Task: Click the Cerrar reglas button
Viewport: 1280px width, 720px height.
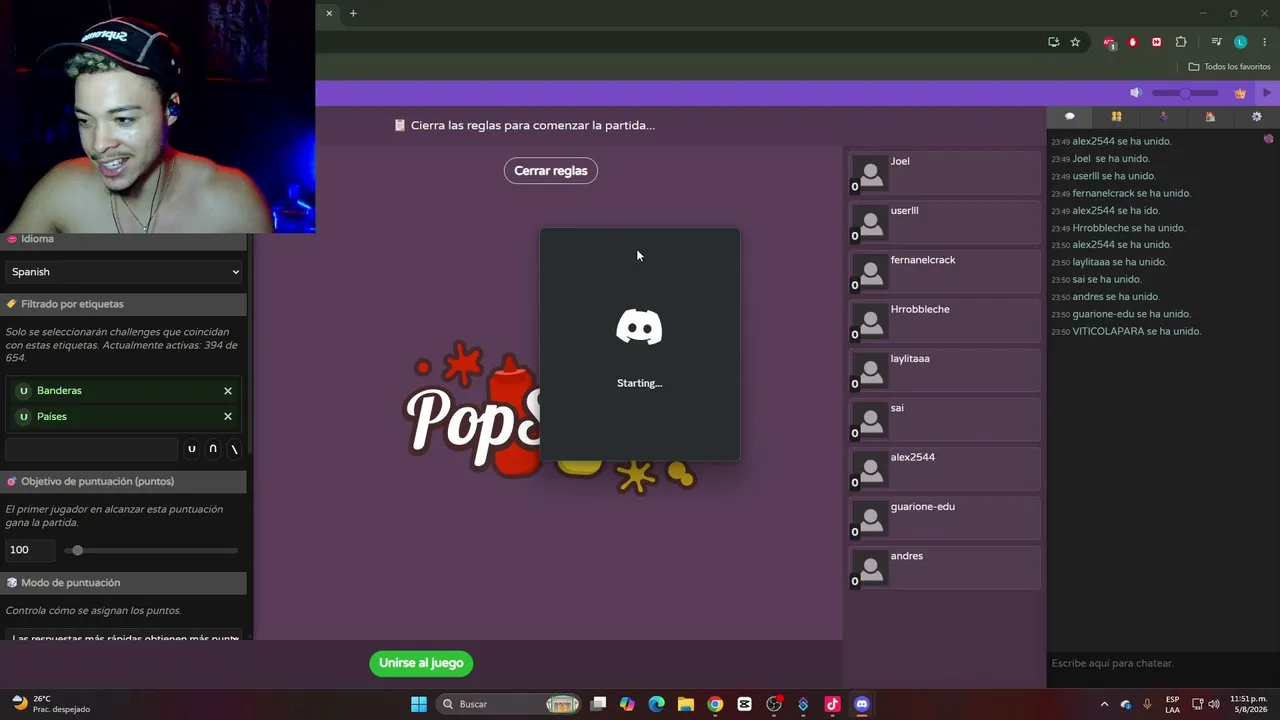Action: 551,171
